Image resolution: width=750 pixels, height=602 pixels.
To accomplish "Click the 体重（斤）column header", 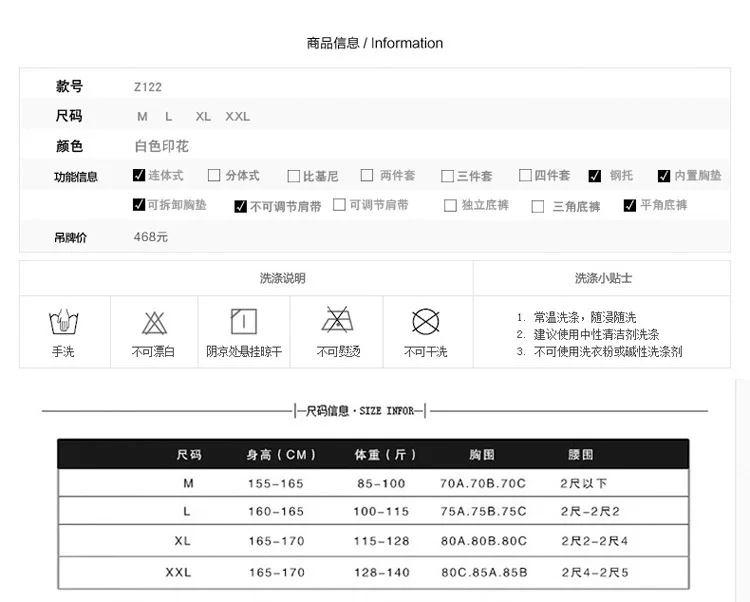I will (386, 455).
